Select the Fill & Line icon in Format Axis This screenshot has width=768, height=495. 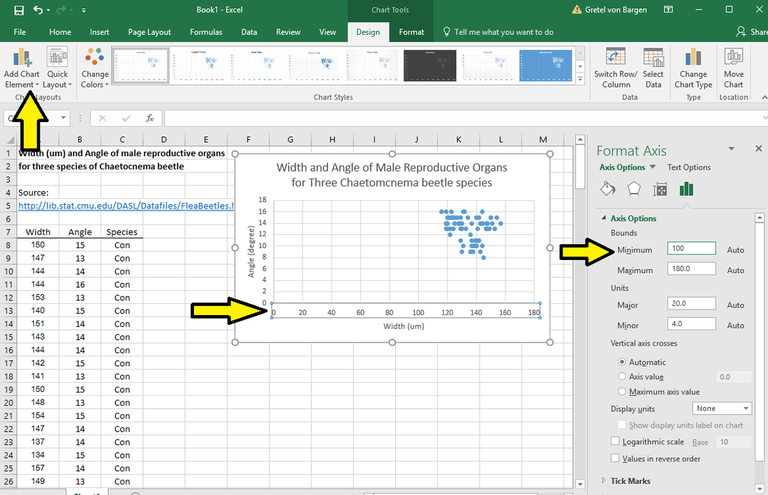tap(608, 189)
